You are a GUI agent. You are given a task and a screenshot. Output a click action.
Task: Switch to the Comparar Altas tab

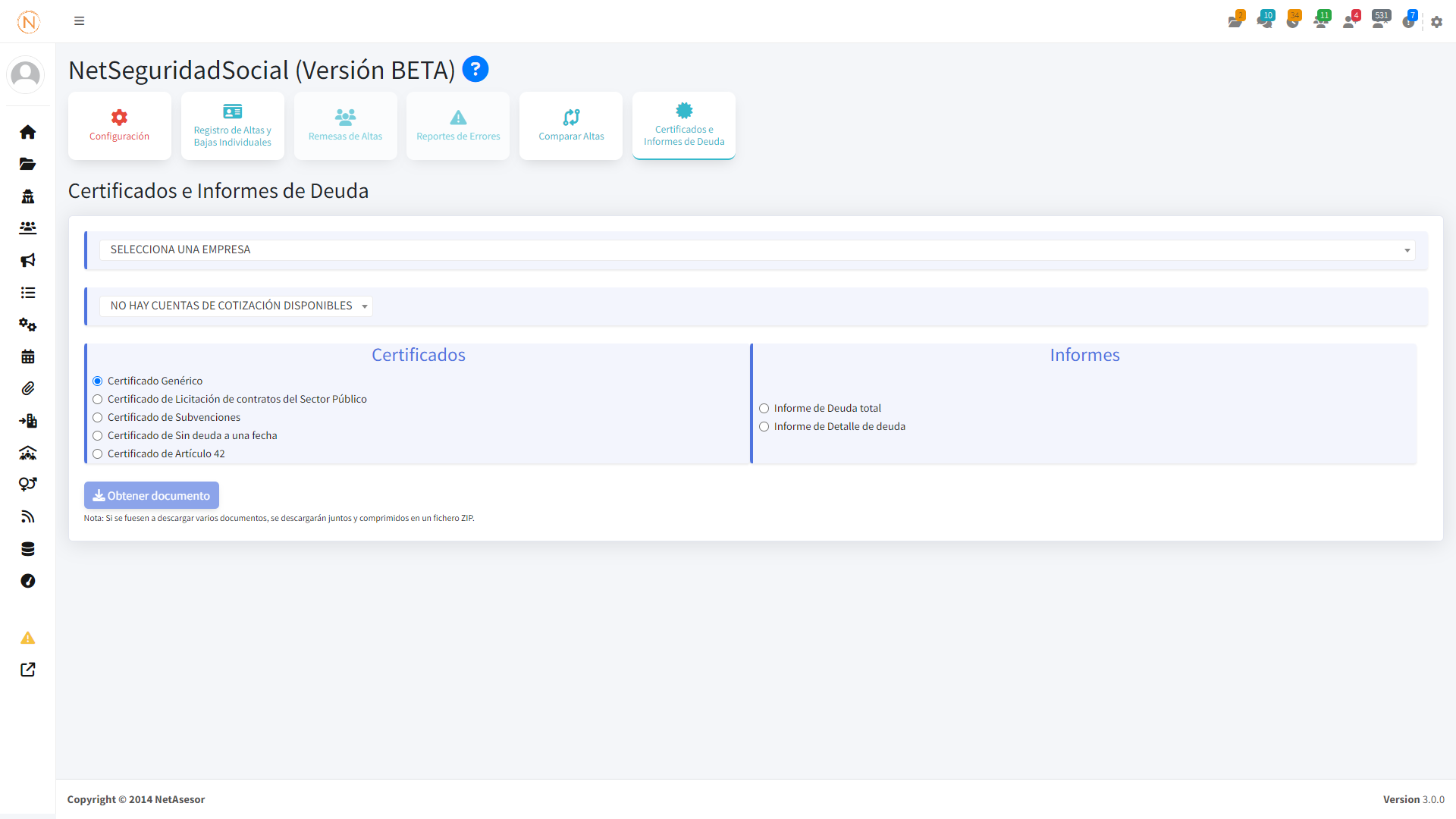[x=571, y=126]
